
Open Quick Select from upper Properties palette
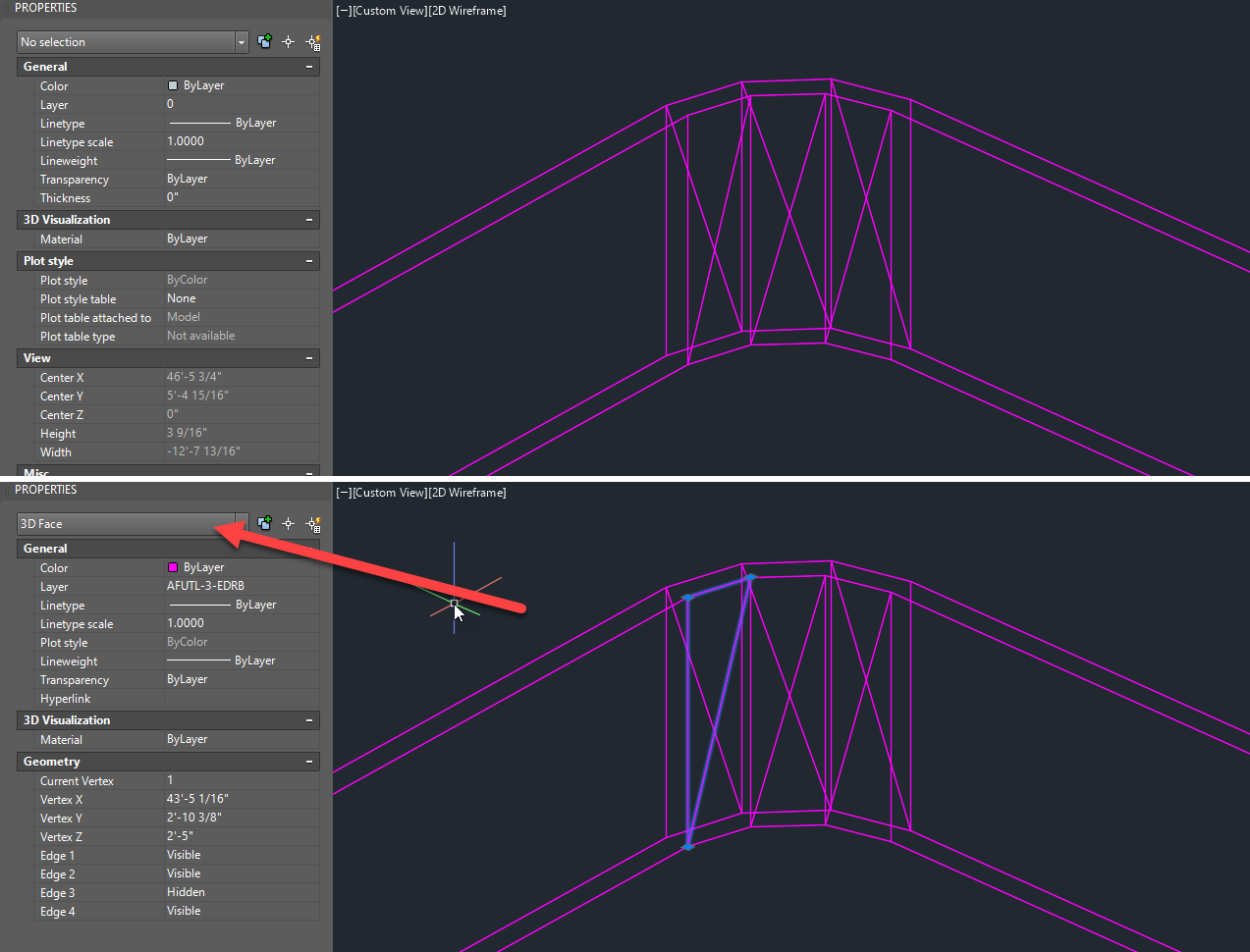point(313,42)
